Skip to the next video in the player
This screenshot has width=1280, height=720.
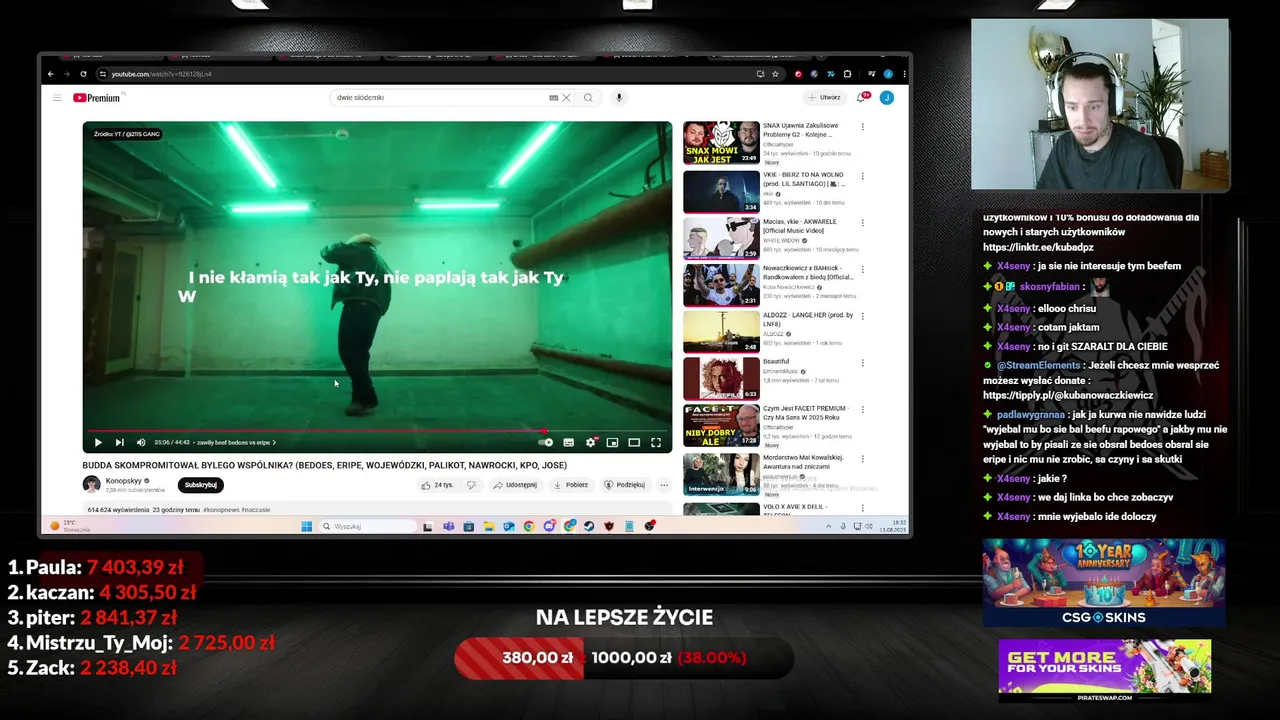click(119, 442)
